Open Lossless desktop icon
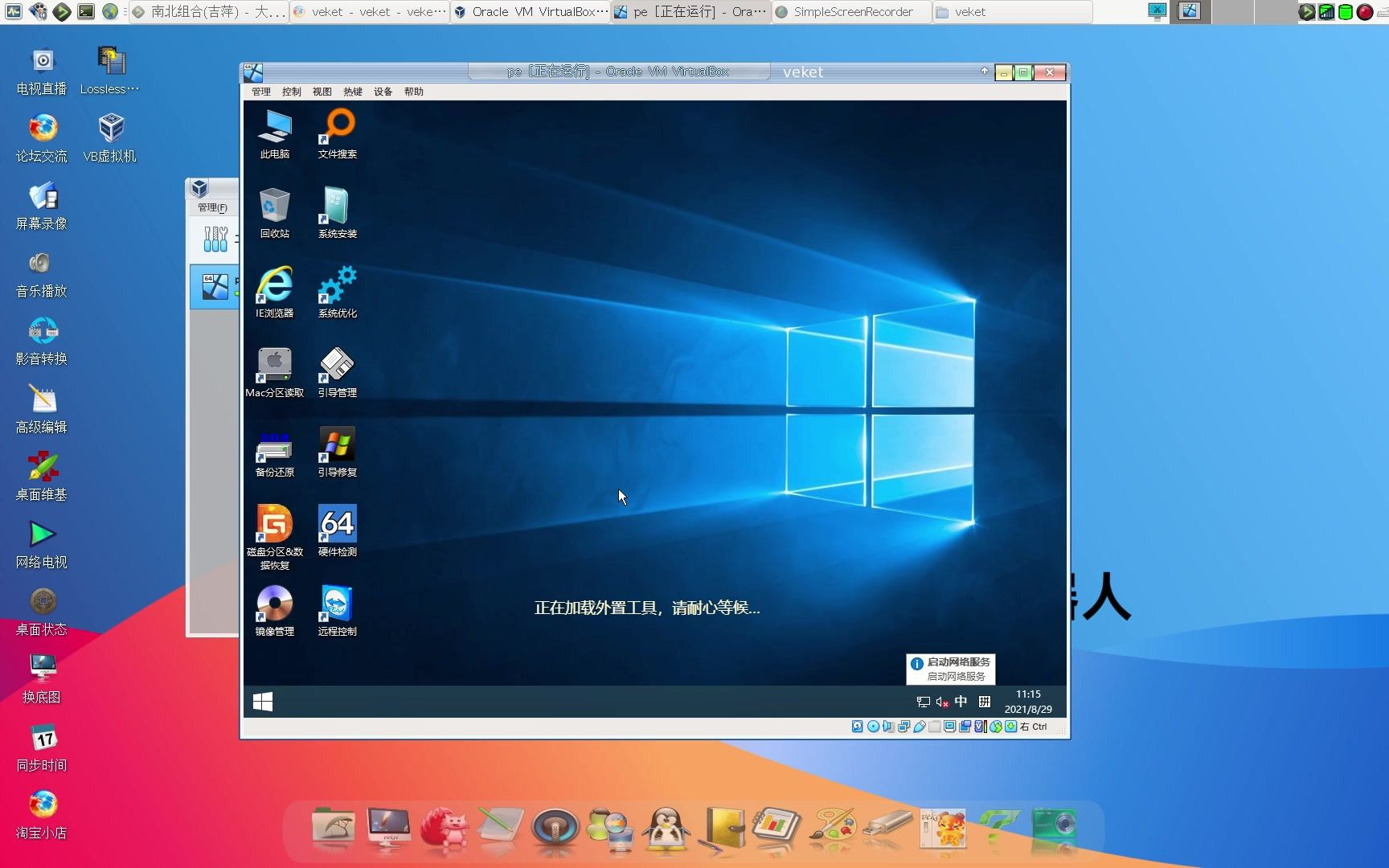Screen dimensions: 1389x868 tap(110, 71)
